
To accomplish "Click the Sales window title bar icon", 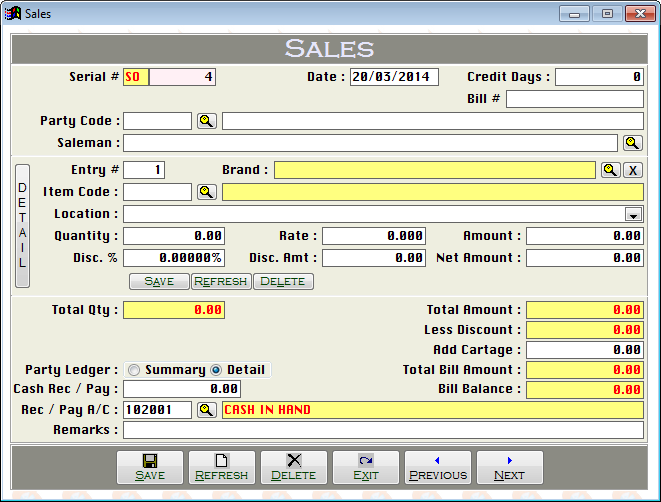I will [x=13, y=13].
